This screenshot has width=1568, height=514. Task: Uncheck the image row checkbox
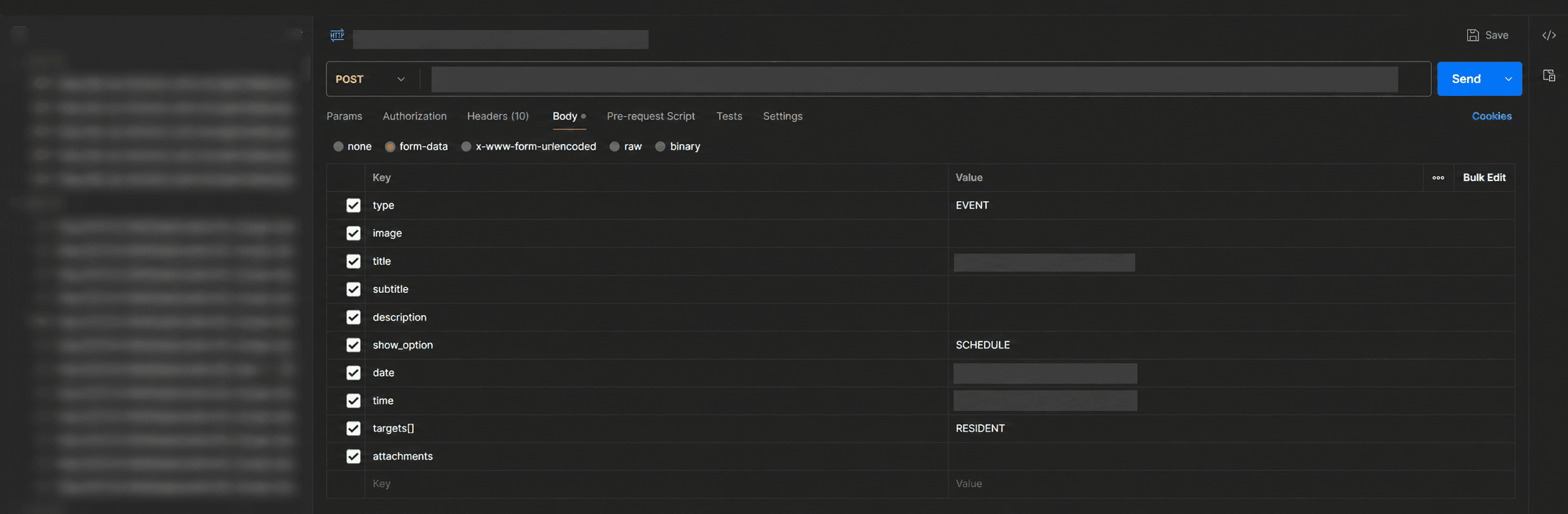coord(354,233)
